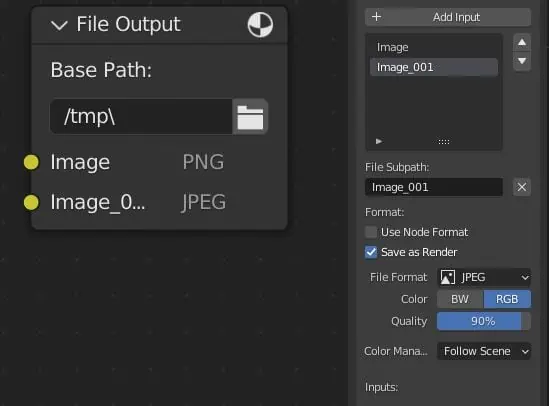549x406 pixels.
Task: Move input up with up arrow
Action: [522, 42]
